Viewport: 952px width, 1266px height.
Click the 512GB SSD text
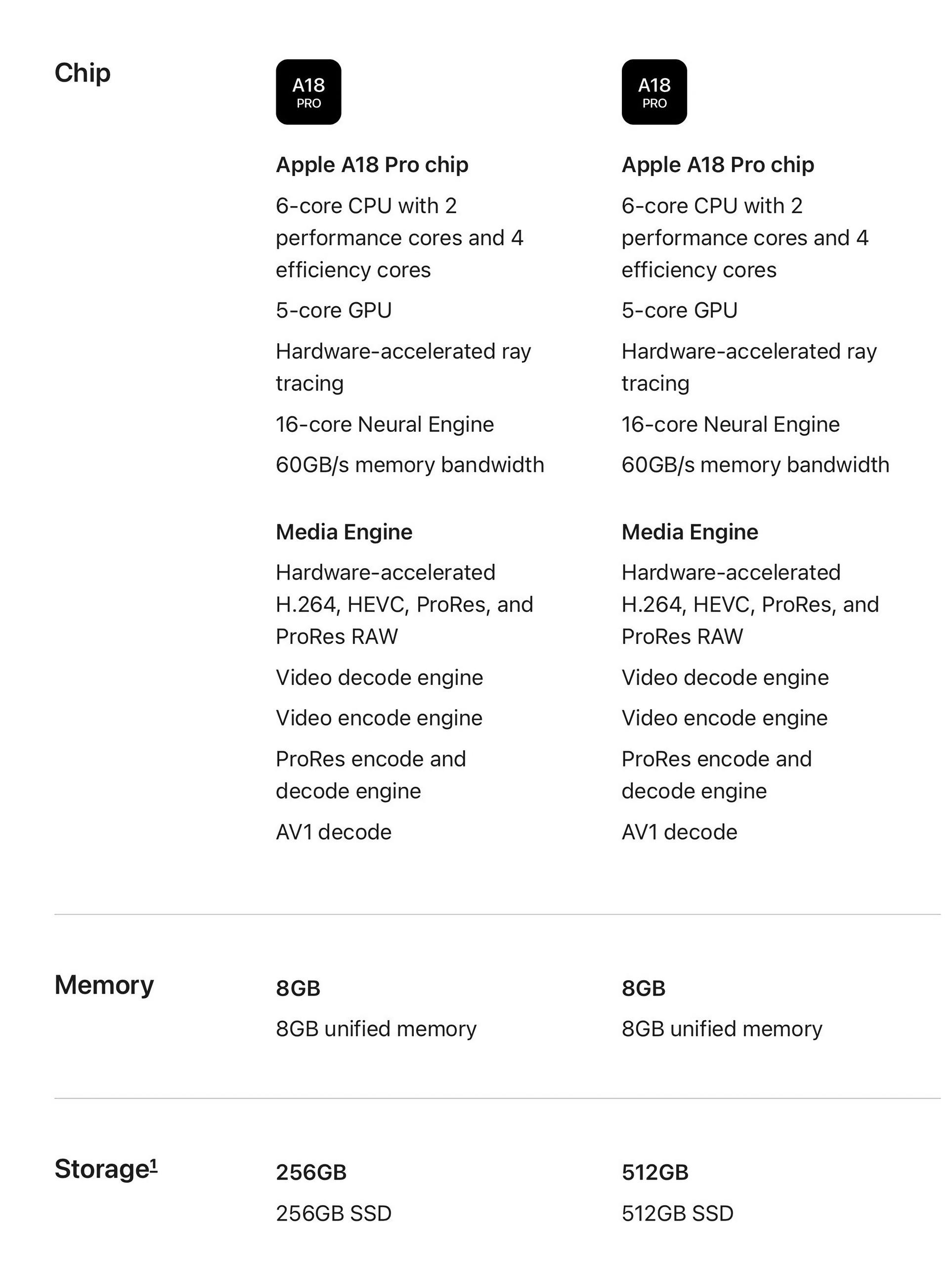[x=677, y=1214]
